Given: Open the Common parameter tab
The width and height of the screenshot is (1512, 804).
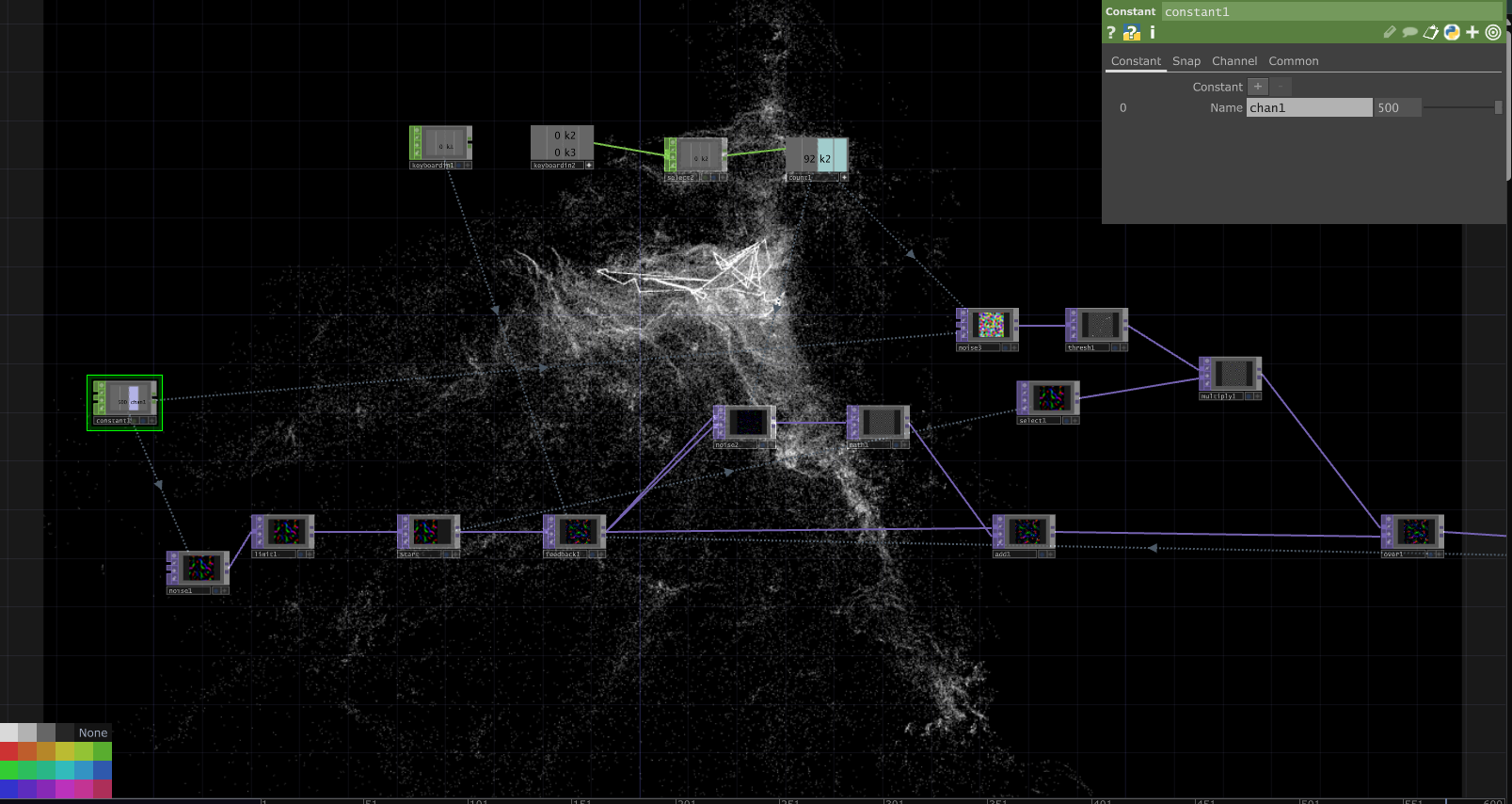Looking at the screenshot, I should point(1293,61).
